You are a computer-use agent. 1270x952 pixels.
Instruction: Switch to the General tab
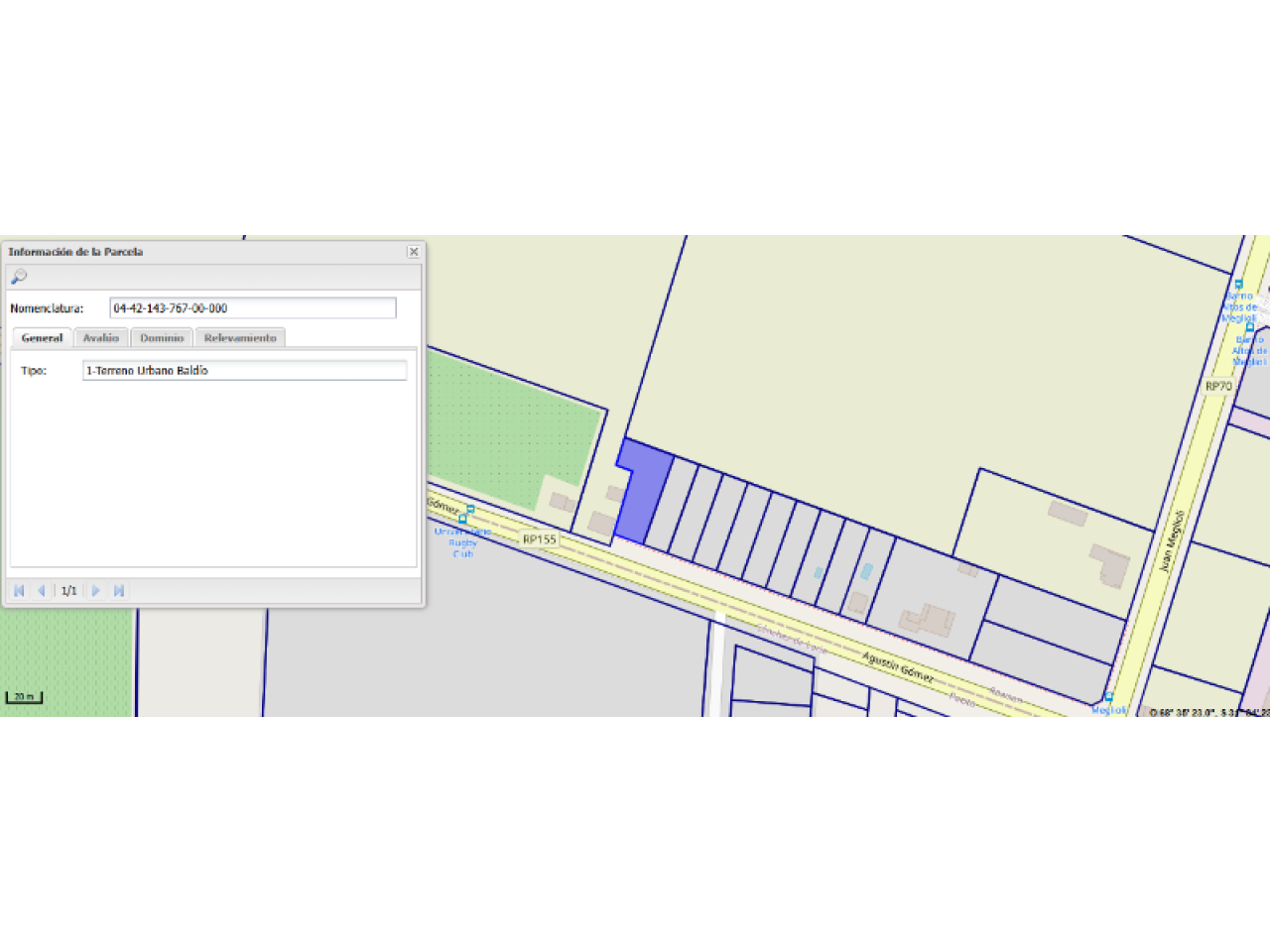point(42,338)
